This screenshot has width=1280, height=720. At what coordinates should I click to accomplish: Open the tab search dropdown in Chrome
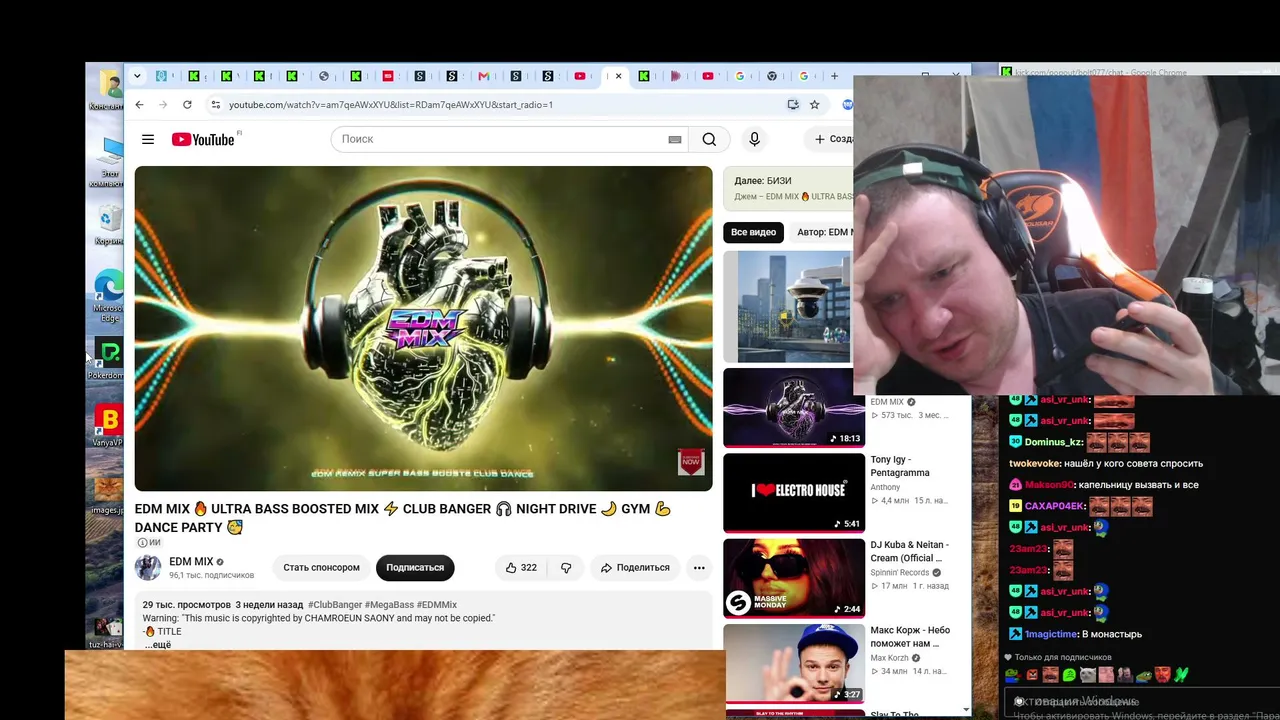[137, 76]
